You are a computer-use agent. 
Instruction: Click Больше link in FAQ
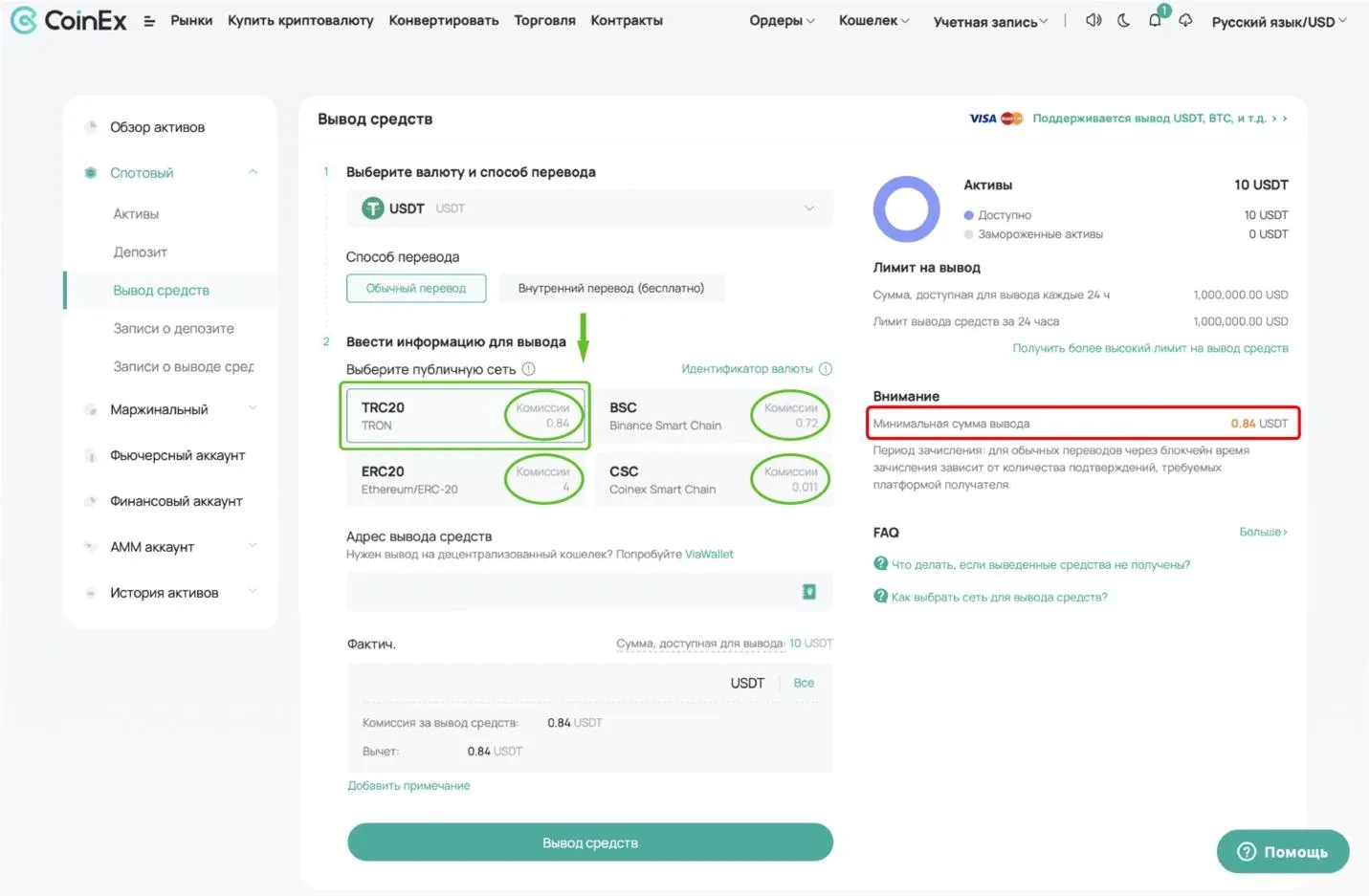(1263, 533)
